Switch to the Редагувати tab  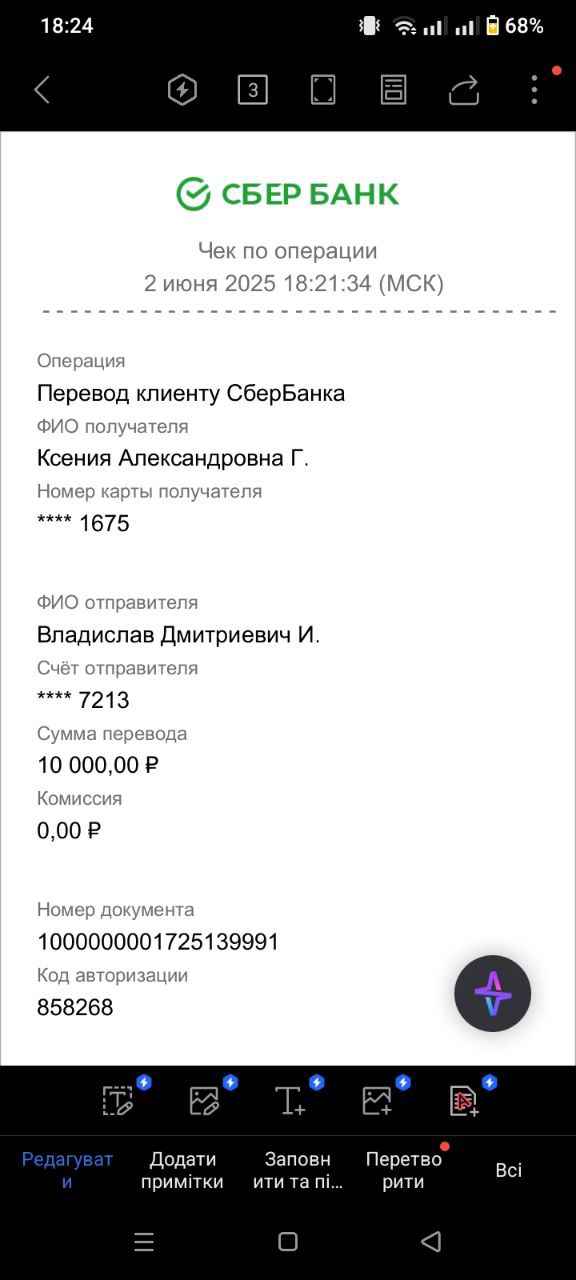click(x=68, y=1170)
